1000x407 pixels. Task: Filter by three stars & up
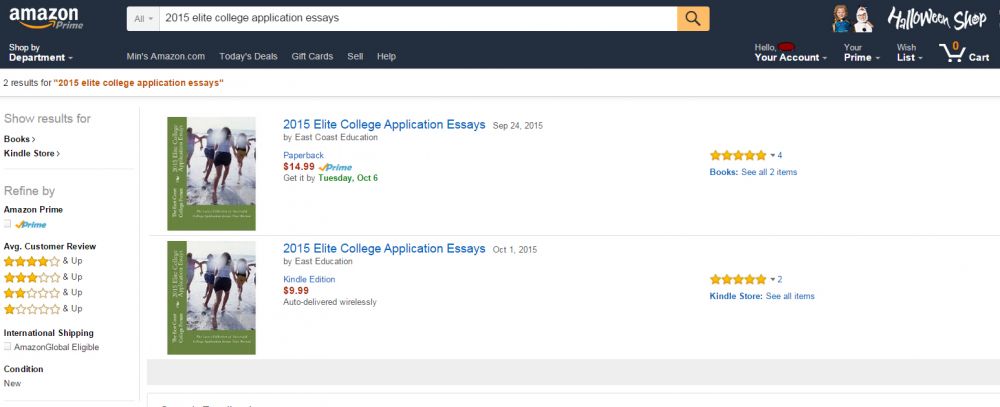pyautogui.click(x=32, y=276)
